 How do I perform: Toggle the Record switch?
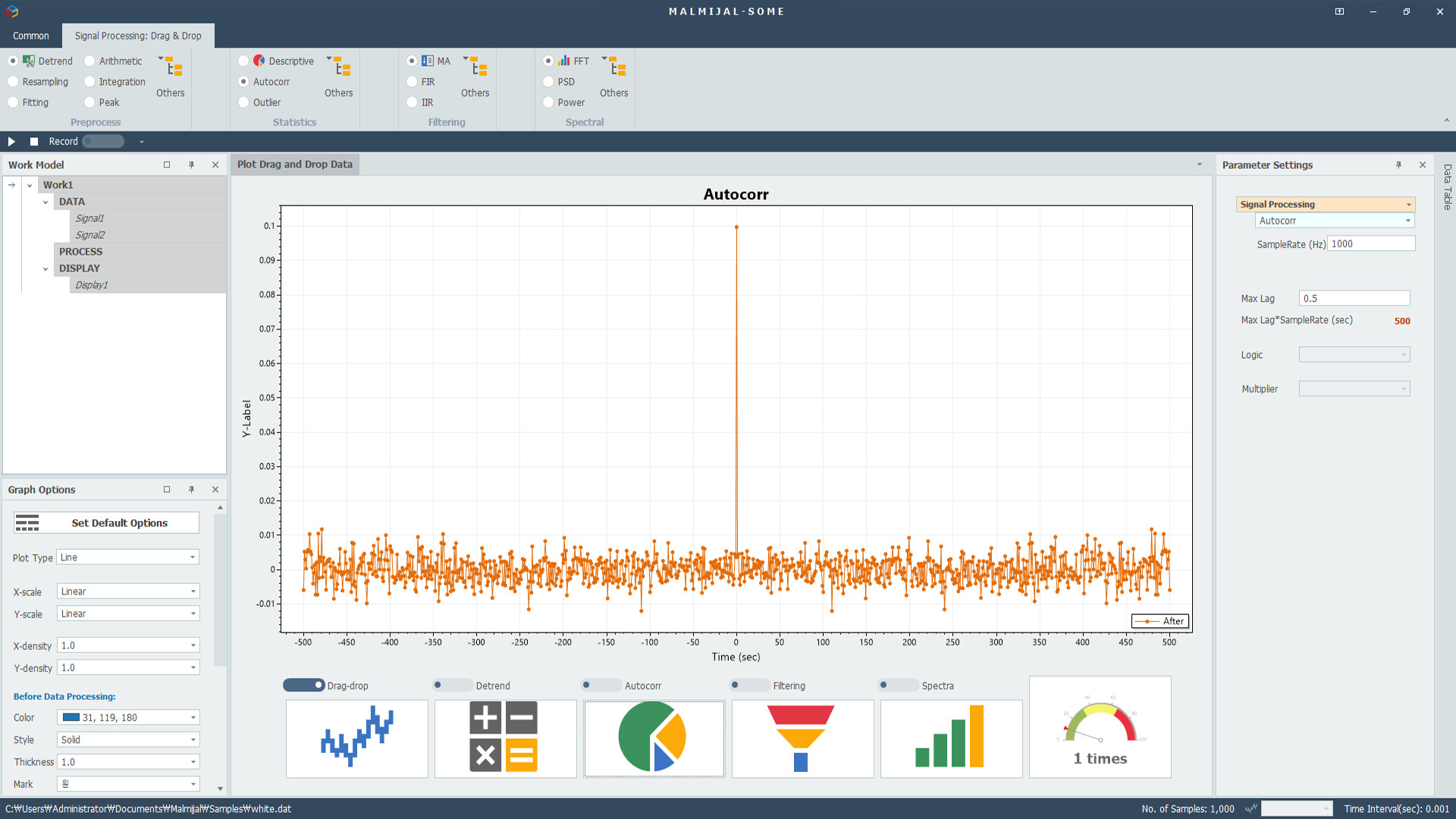point(103,142)
